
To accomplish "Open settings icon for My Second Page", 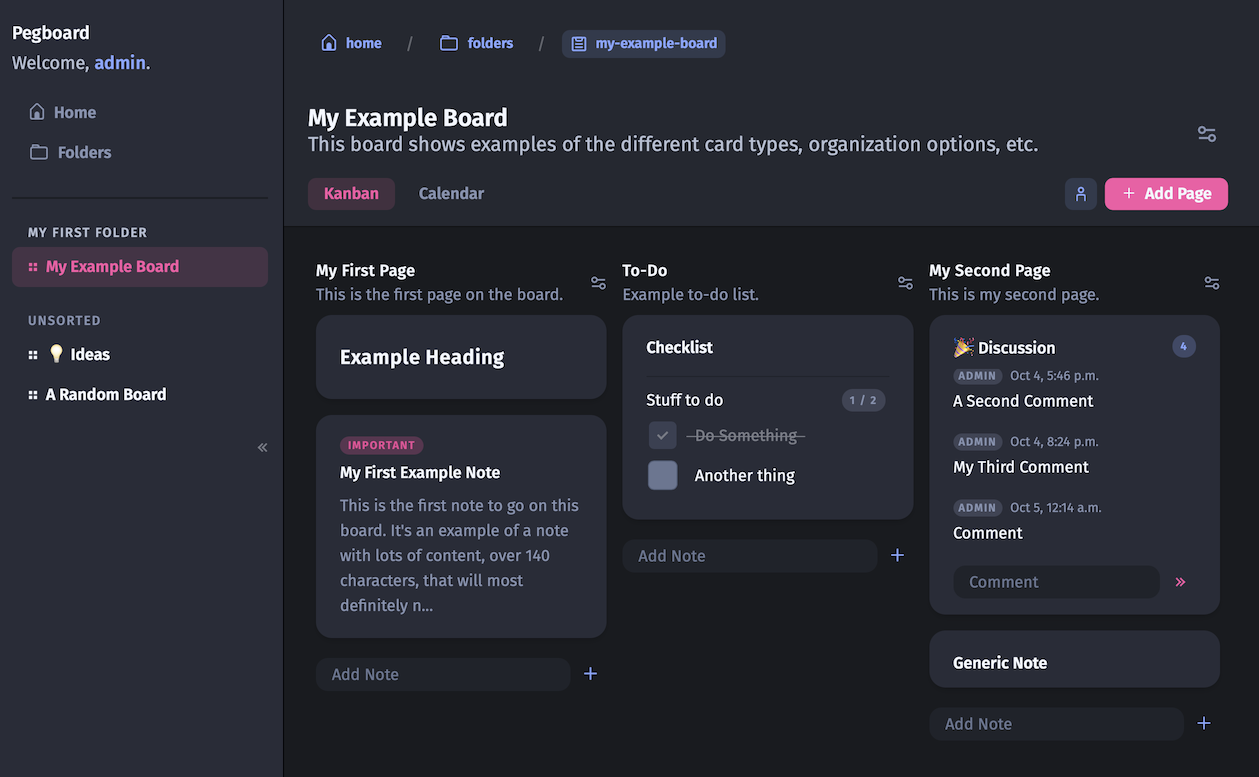I will 1211,283.
